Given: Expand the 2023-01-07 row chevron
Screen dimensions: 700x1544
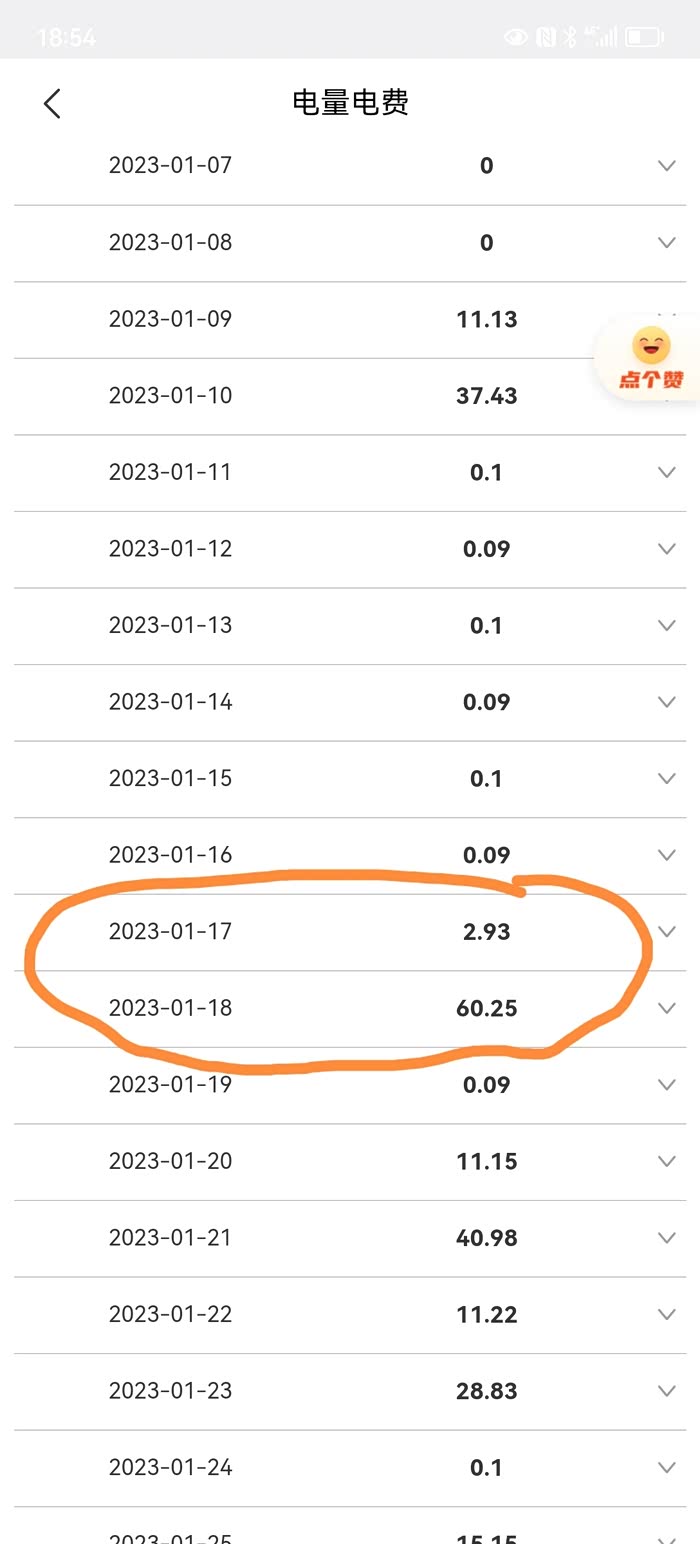Looking at the screenshot, I should 667,166.
